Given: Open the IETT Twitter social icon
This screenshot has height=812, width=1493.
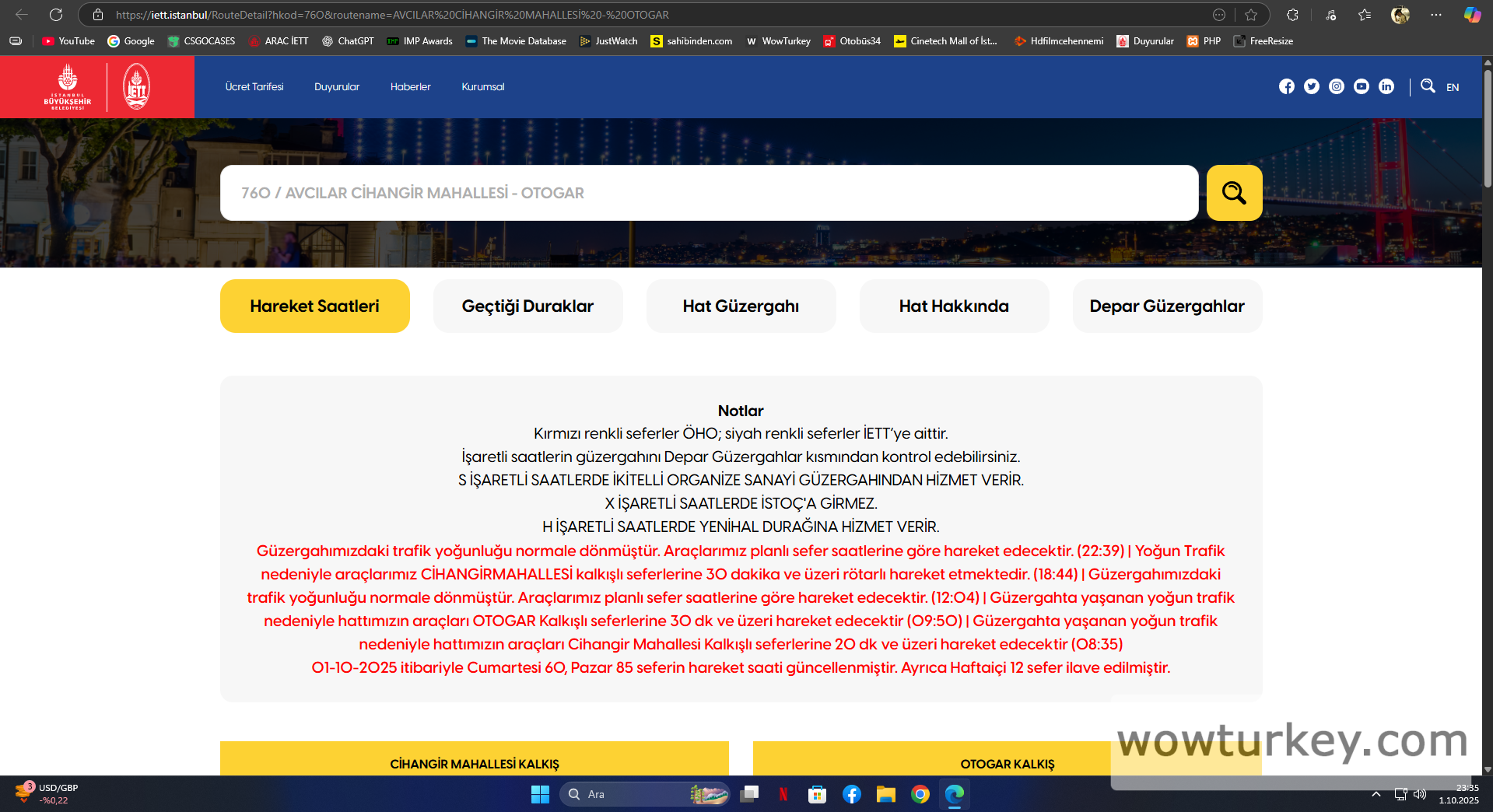Looking at the screenshot, I should [x=1312, y=87].
